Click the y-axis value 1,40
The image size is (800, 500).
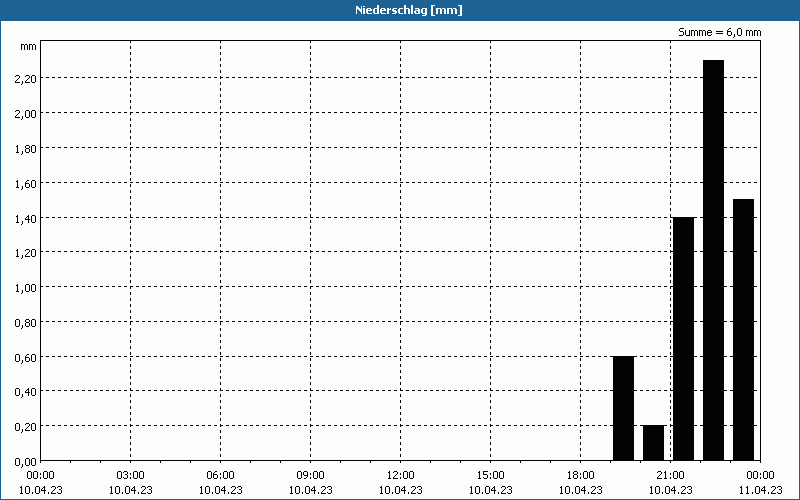[26, 218]
